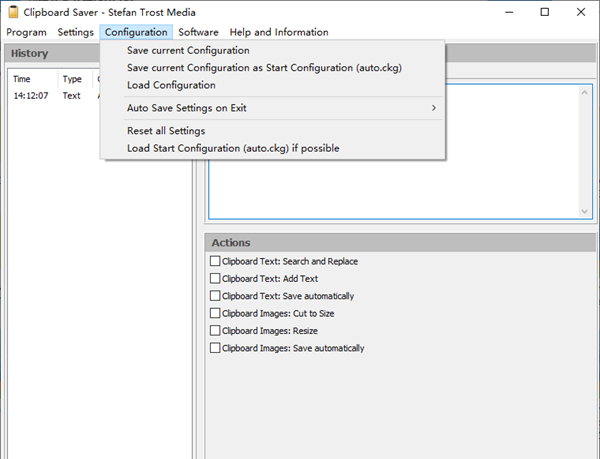The width and height of the screenshot is (600, 459).
Task: Open the Software menu
Action: point(198,32)
